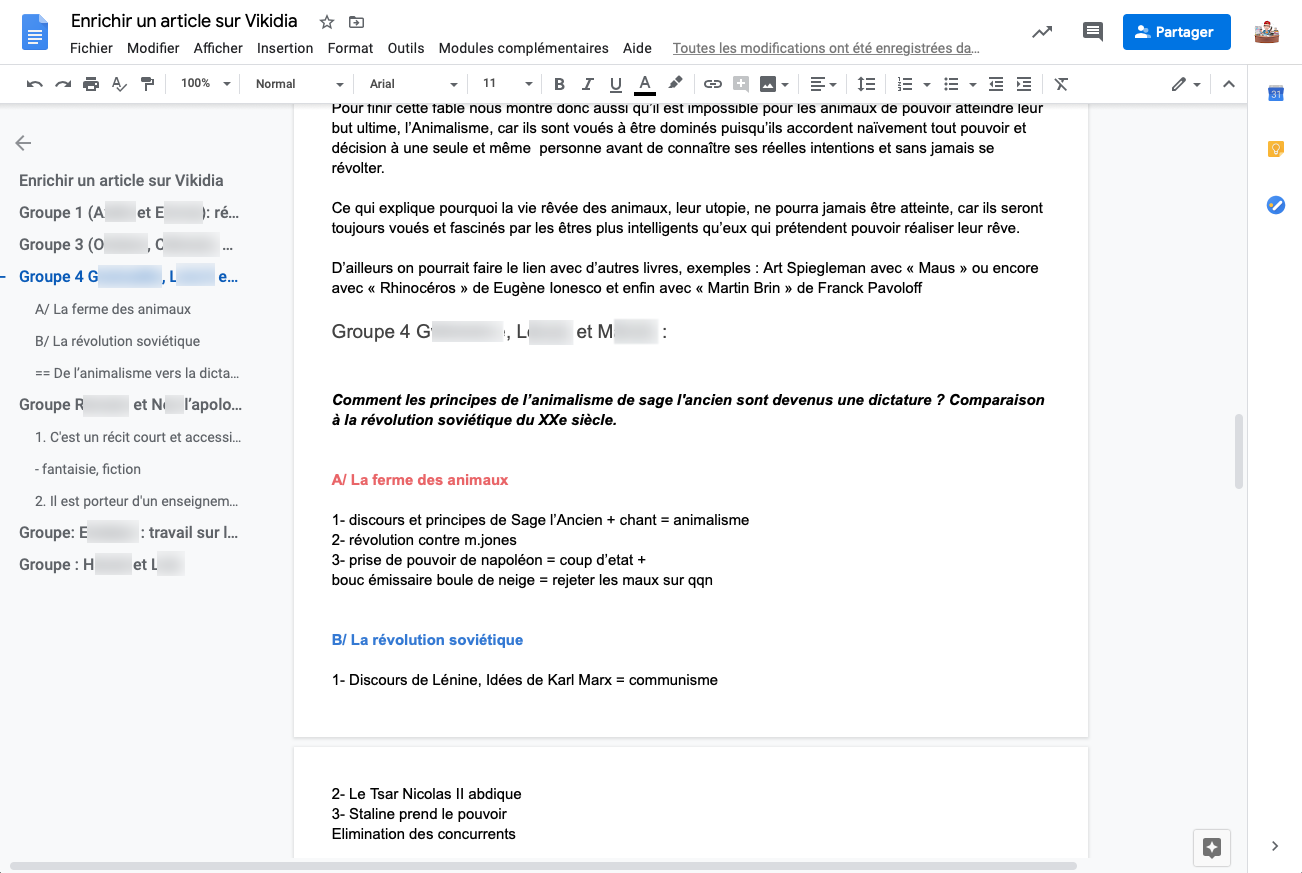Open the Arial font dropdown
The height and width of the screenshot is (873, 1302).
tap(413, 84)
